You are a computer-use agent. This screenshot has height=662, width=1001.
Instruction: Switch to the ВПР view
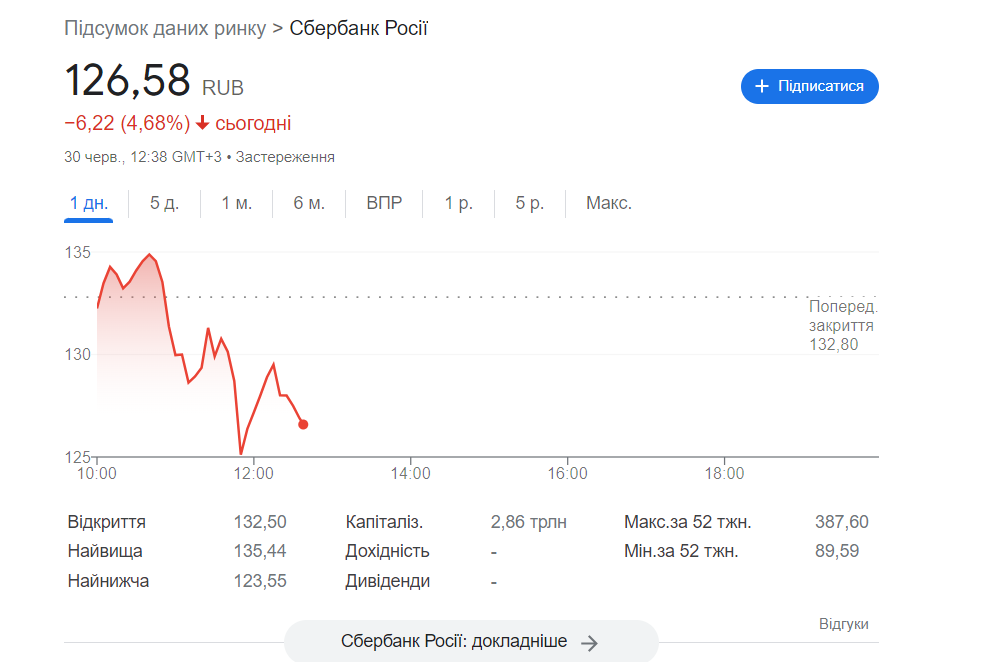[383, 202]
